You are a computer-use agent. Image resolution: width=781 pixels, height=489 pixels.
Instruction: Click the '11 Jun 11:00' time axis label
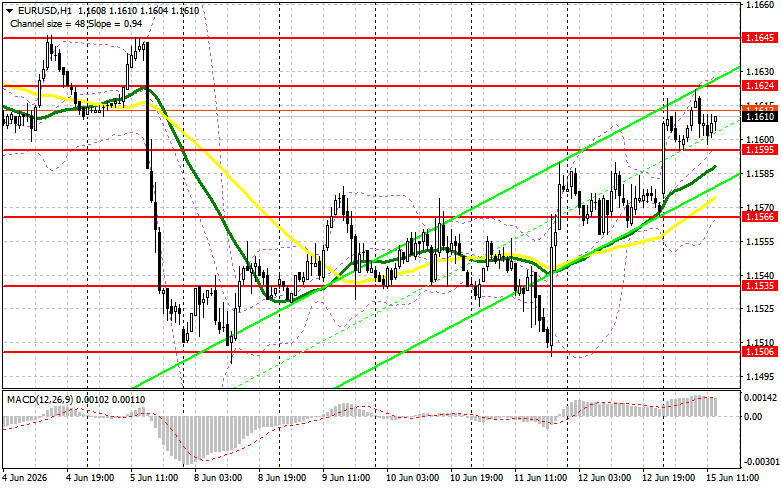tap(541, 478)
